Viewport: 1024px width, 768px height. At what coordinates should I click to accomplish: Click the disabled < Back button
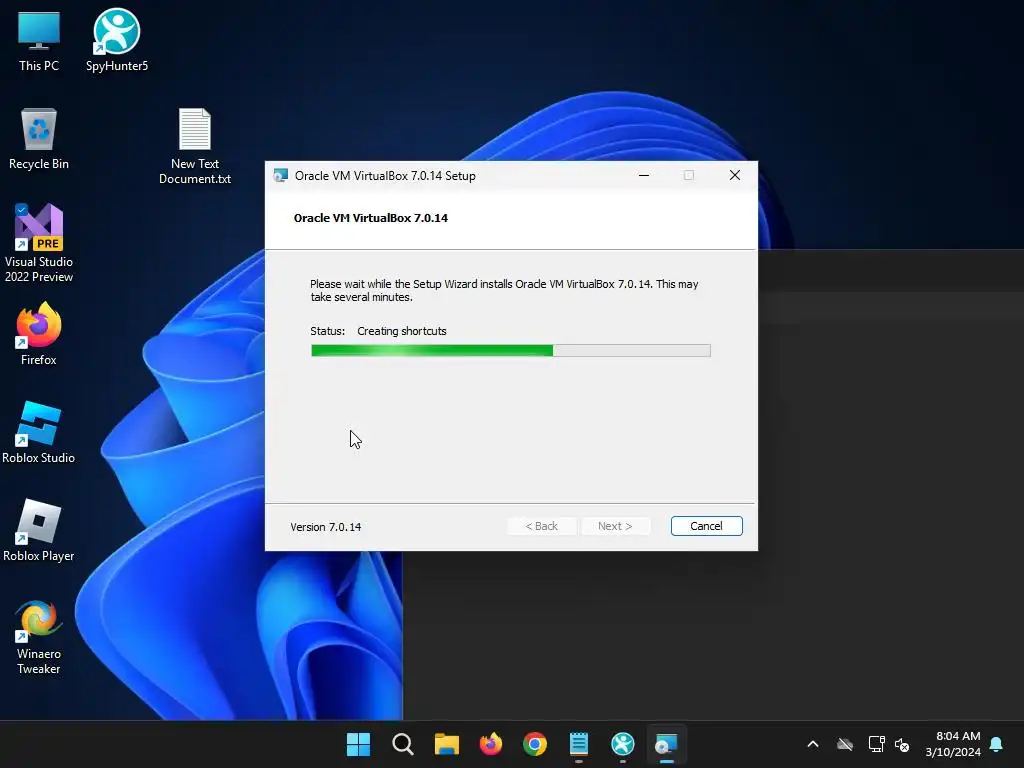click(x=541, y=526)
